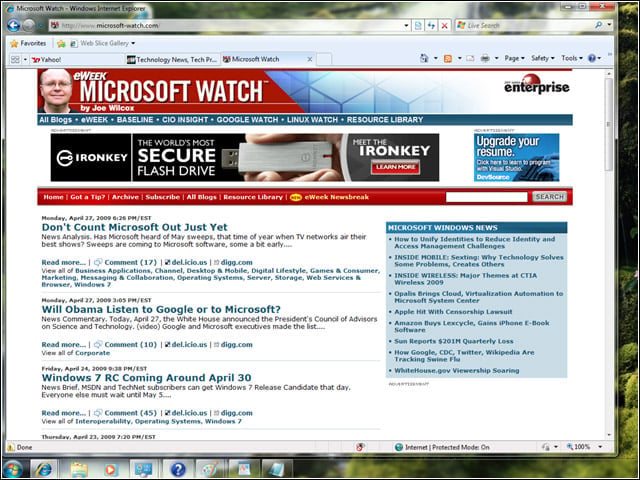Click the Windows Start orb
This screenshot has width=640, height=480.
[x=12, y=469]
